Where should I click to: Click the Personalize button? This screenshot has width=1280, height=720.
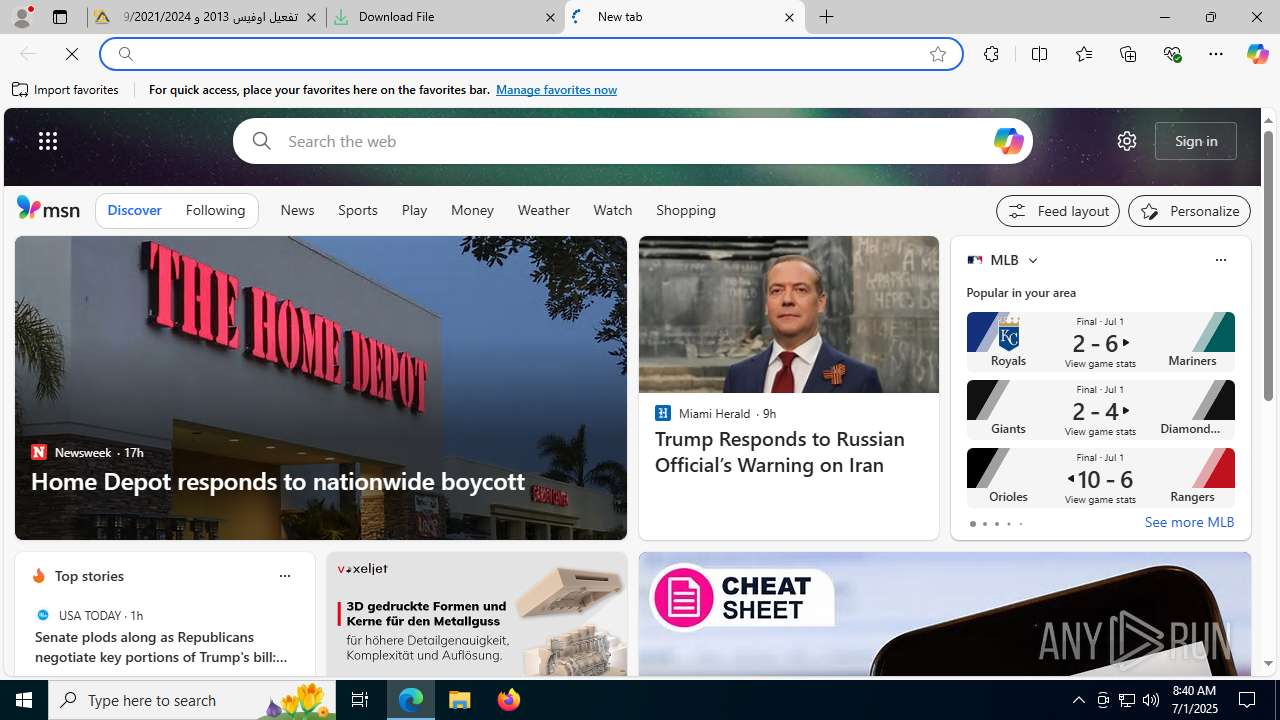pos(1189,211)
